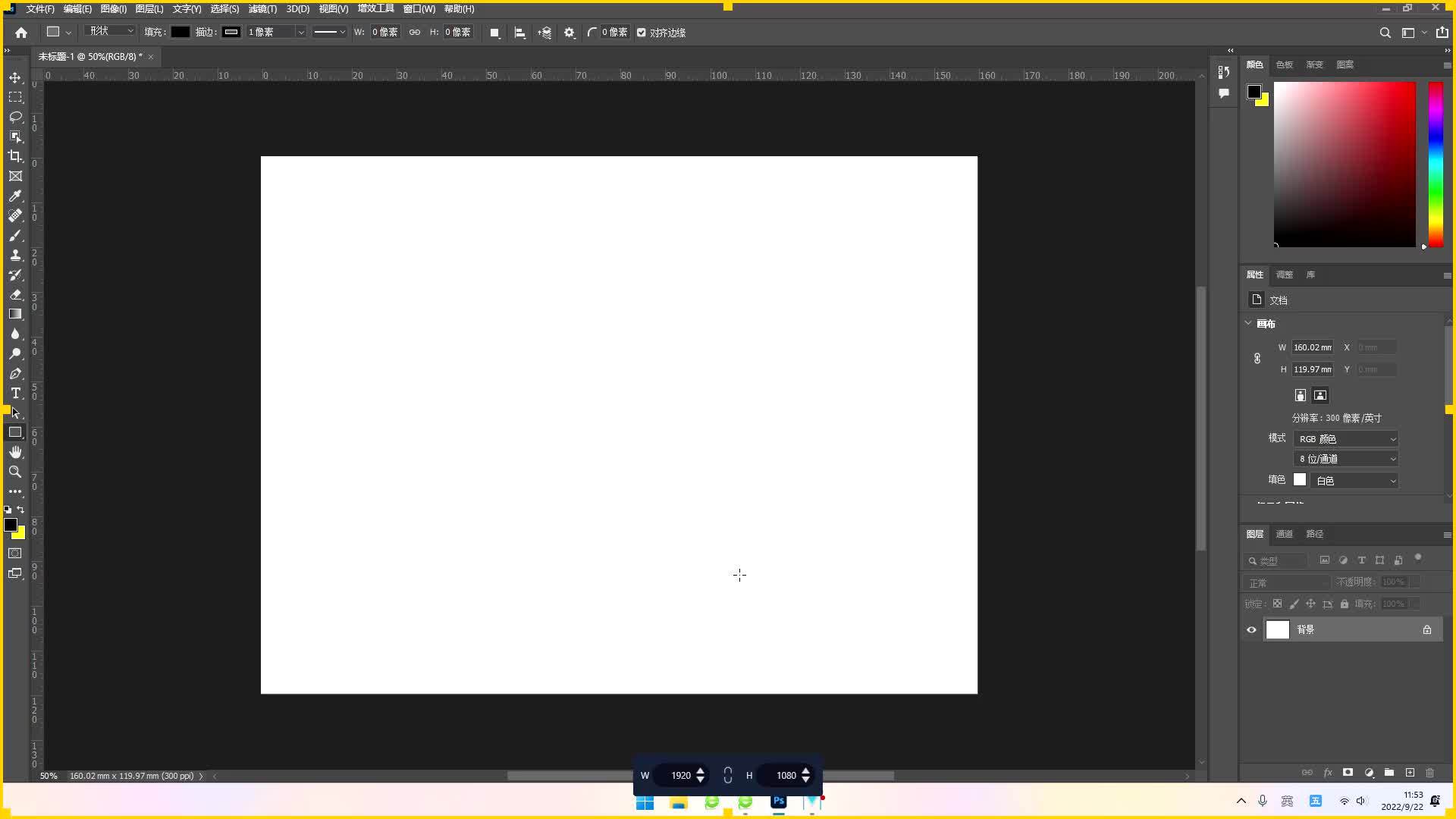
Task: Hide the 背景 layer
Action: tap(1252, 629)
